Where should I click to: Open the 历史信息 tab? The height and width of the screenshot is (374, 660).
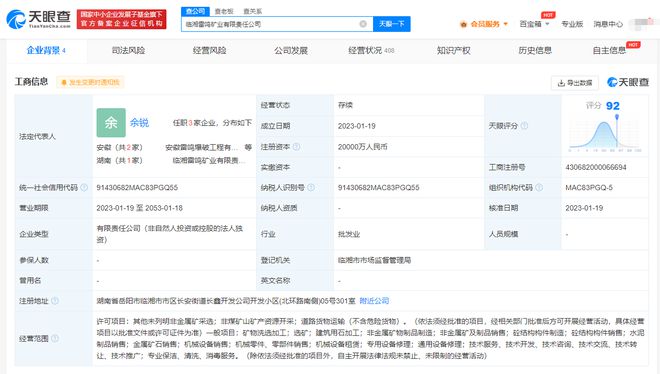pyautogui.click(x=535, y=50)
